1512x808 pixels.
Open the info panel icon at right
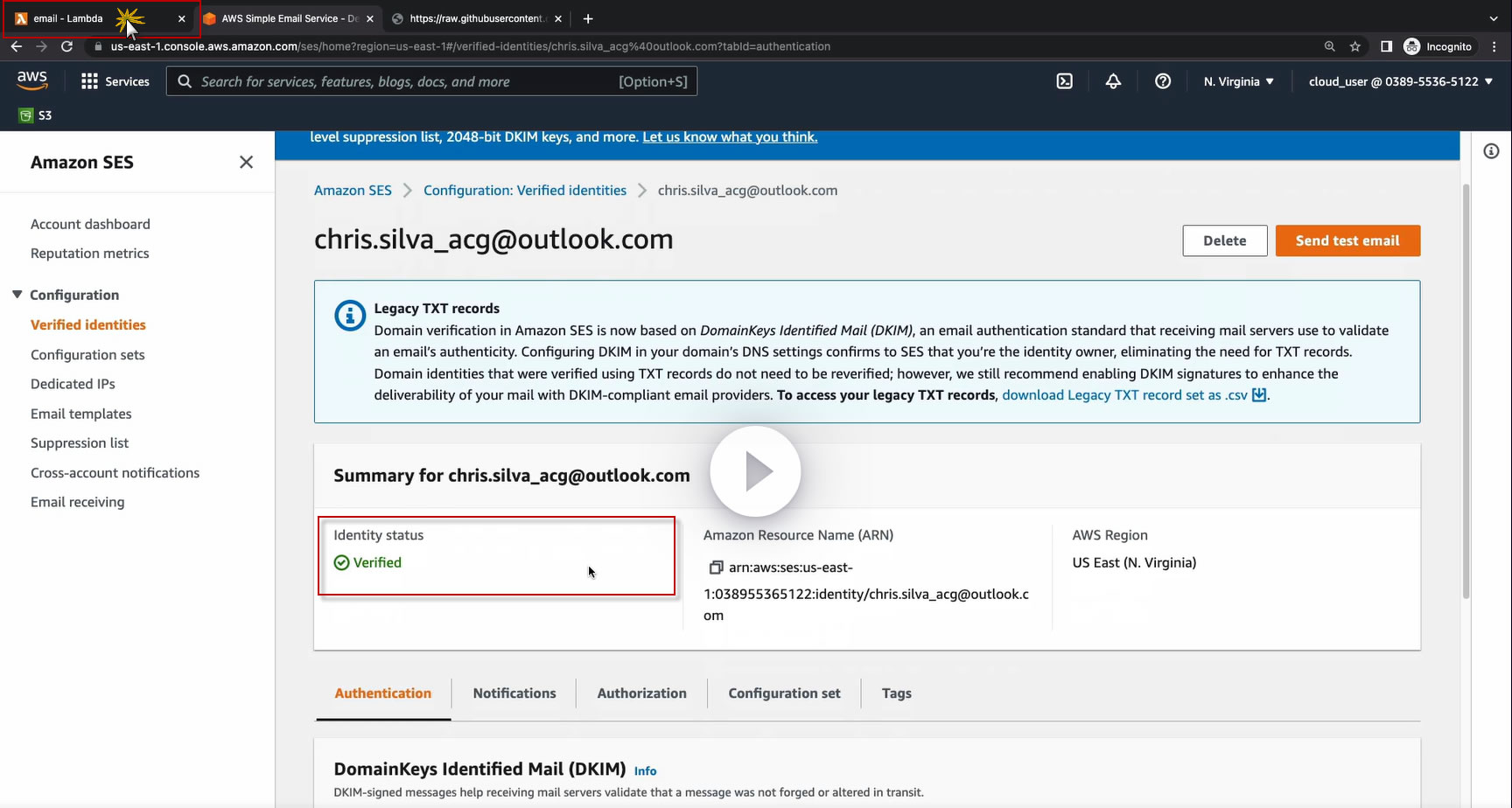coord(1491,151)
